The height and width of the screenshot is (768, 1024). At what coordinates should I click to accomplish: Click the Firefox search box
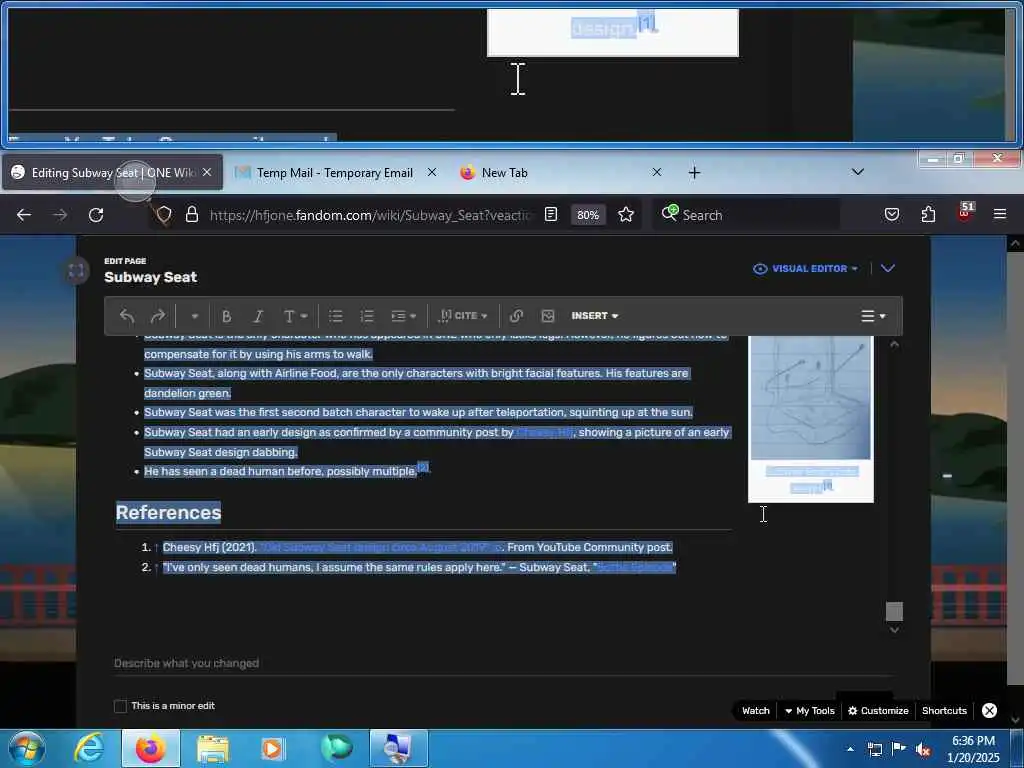746,215
